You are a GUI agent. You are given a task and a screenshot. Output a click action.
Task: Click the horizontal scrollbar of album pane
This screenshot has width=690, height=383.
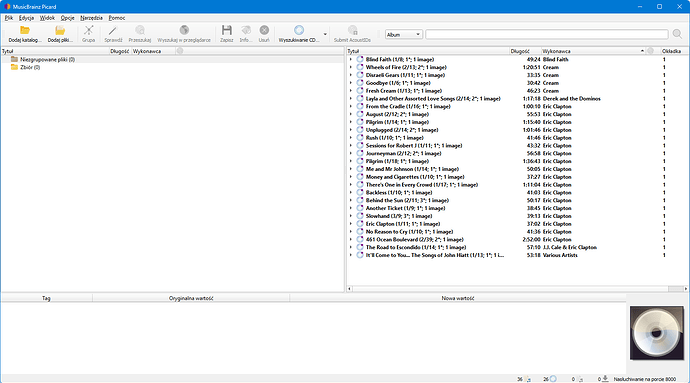[x=517, y=289]
